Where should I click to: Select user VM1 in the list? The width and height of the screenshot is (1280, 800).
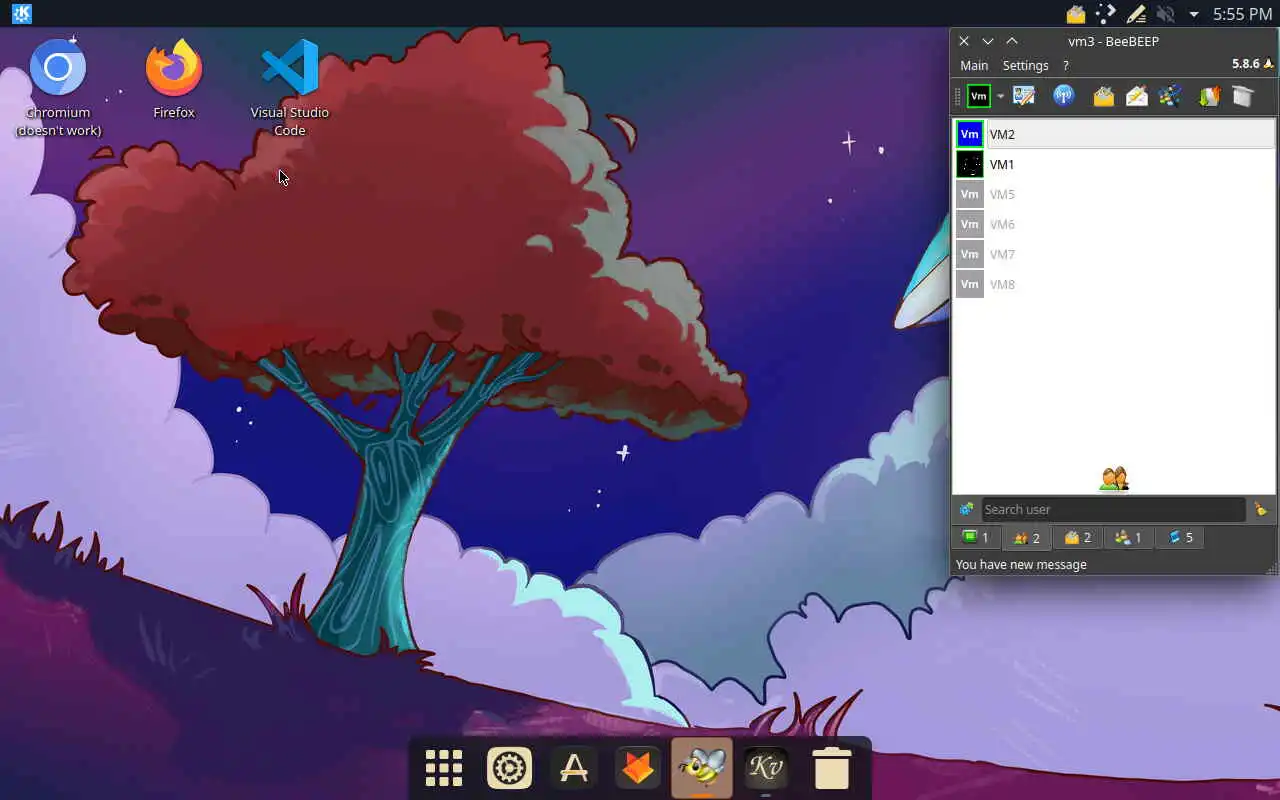click(x=1115, y=164)
